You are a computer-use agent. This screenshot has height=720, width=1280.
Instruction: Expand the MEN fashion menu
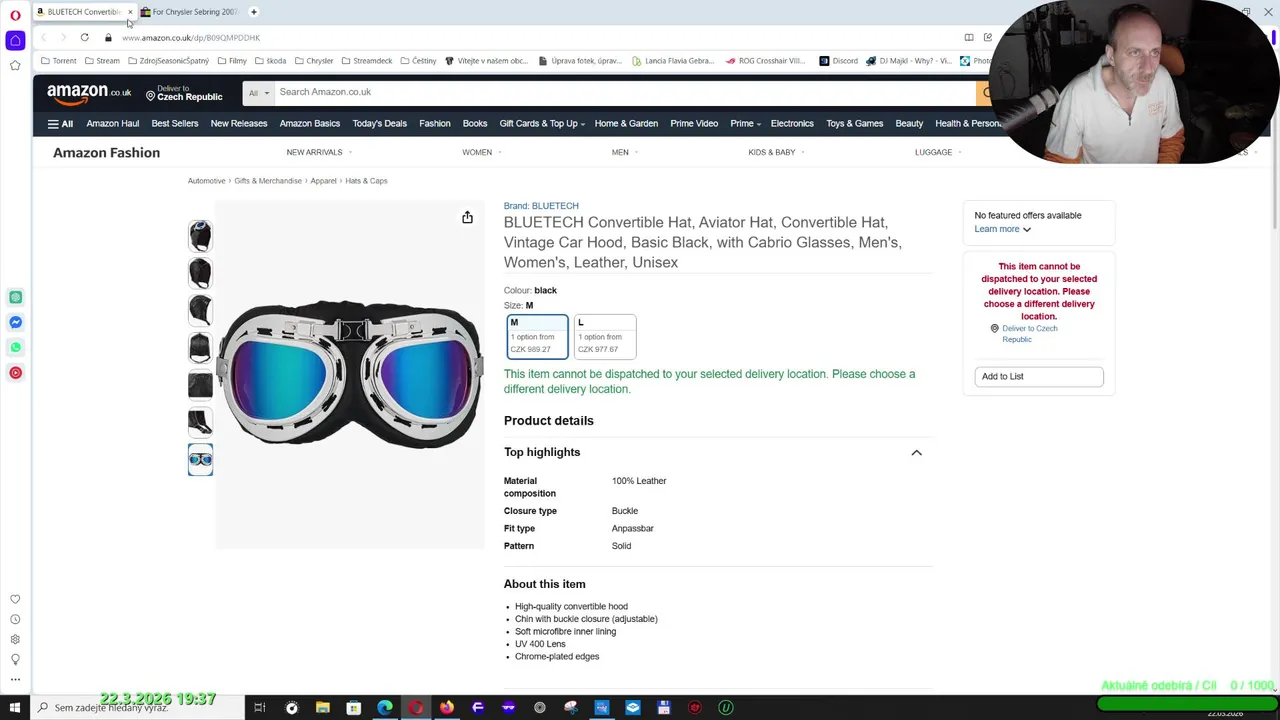pyautogui.click(x=625, y=152)
